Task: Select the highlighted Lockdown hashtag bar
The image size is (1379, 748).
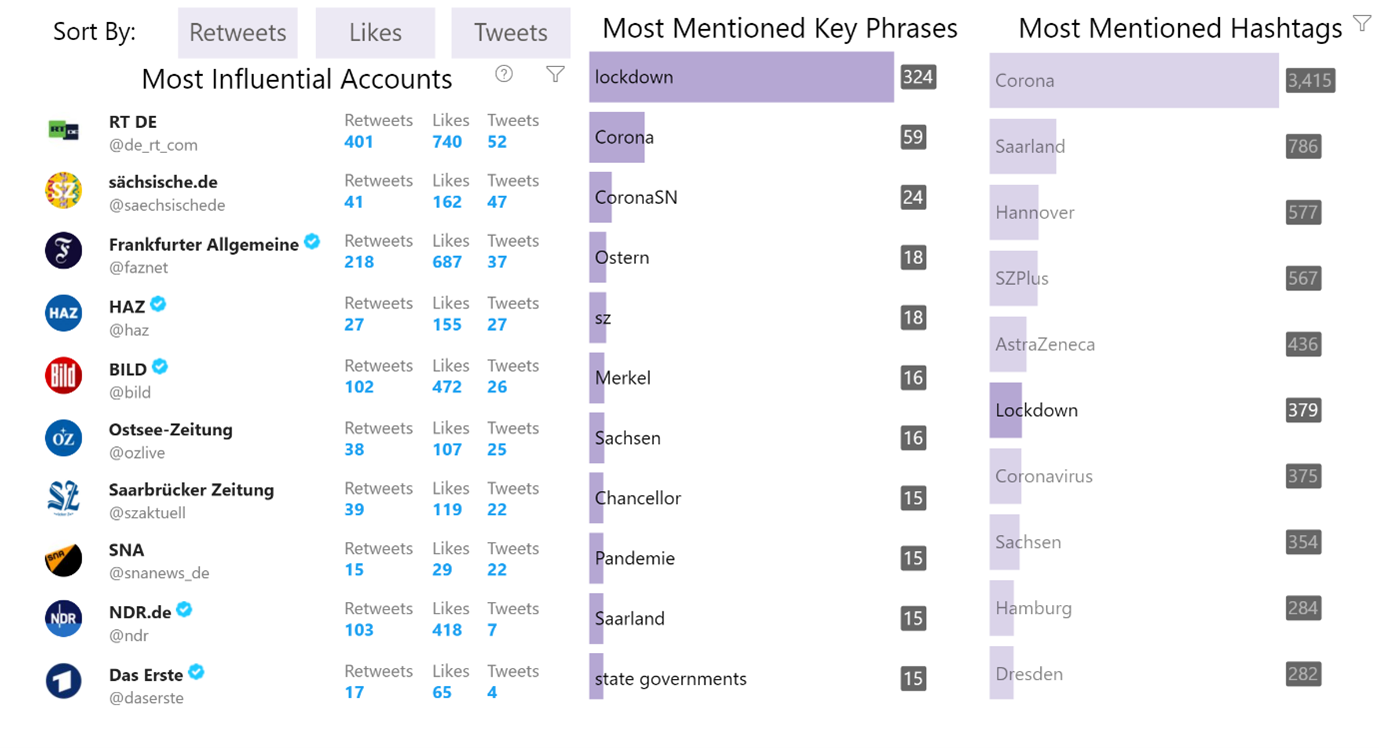Action: [1006, 410]
